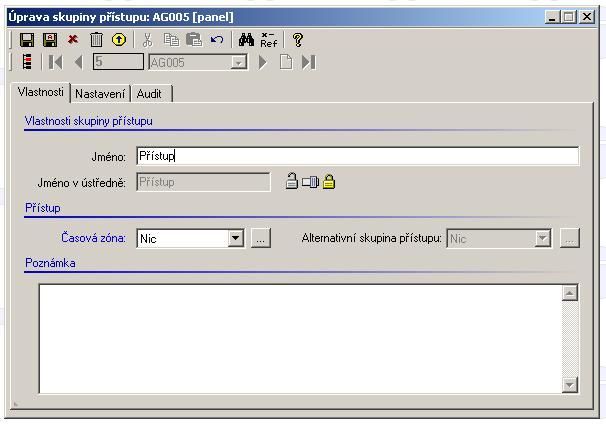Viewport: 606px width, 432px height.
Task: Click the panel icon between the padlocks
Action: click(310, 182)
